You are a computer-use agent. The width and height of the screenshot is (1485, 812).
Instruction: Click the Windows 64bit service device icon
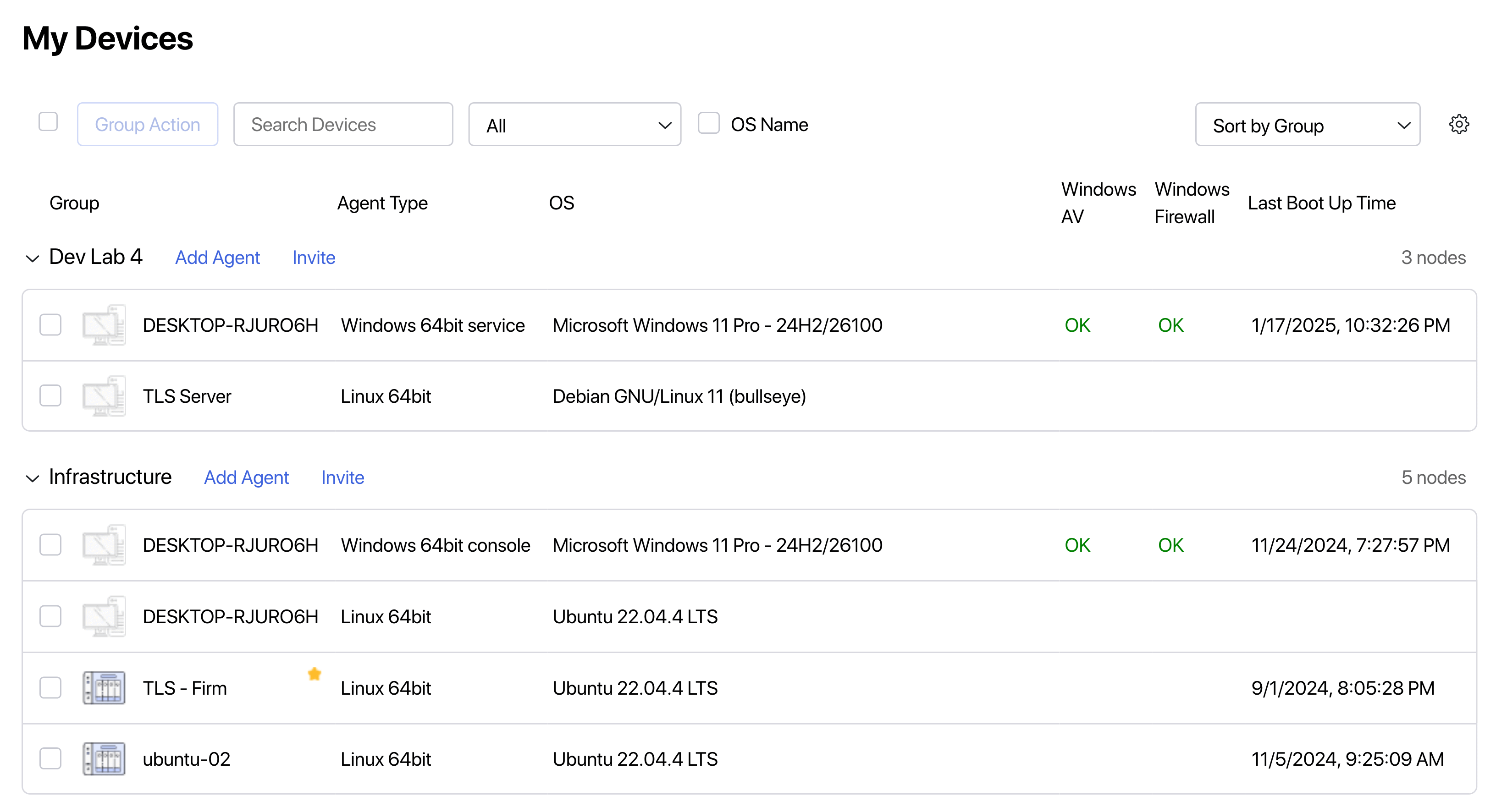(104, 325)
